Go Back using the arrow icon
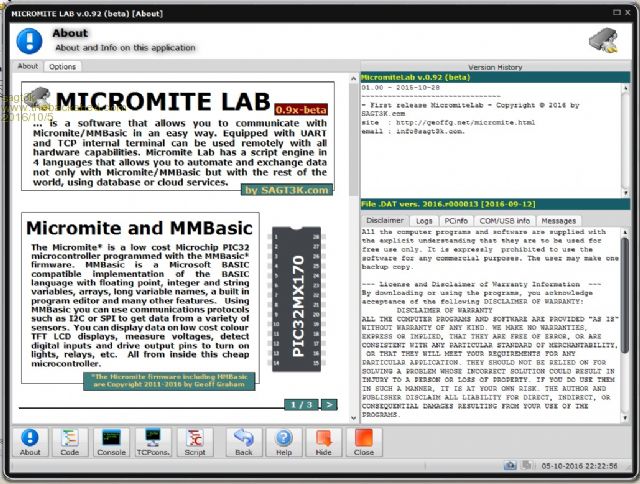Viewport: 640px width, 484px height. (x=243, y=442)
